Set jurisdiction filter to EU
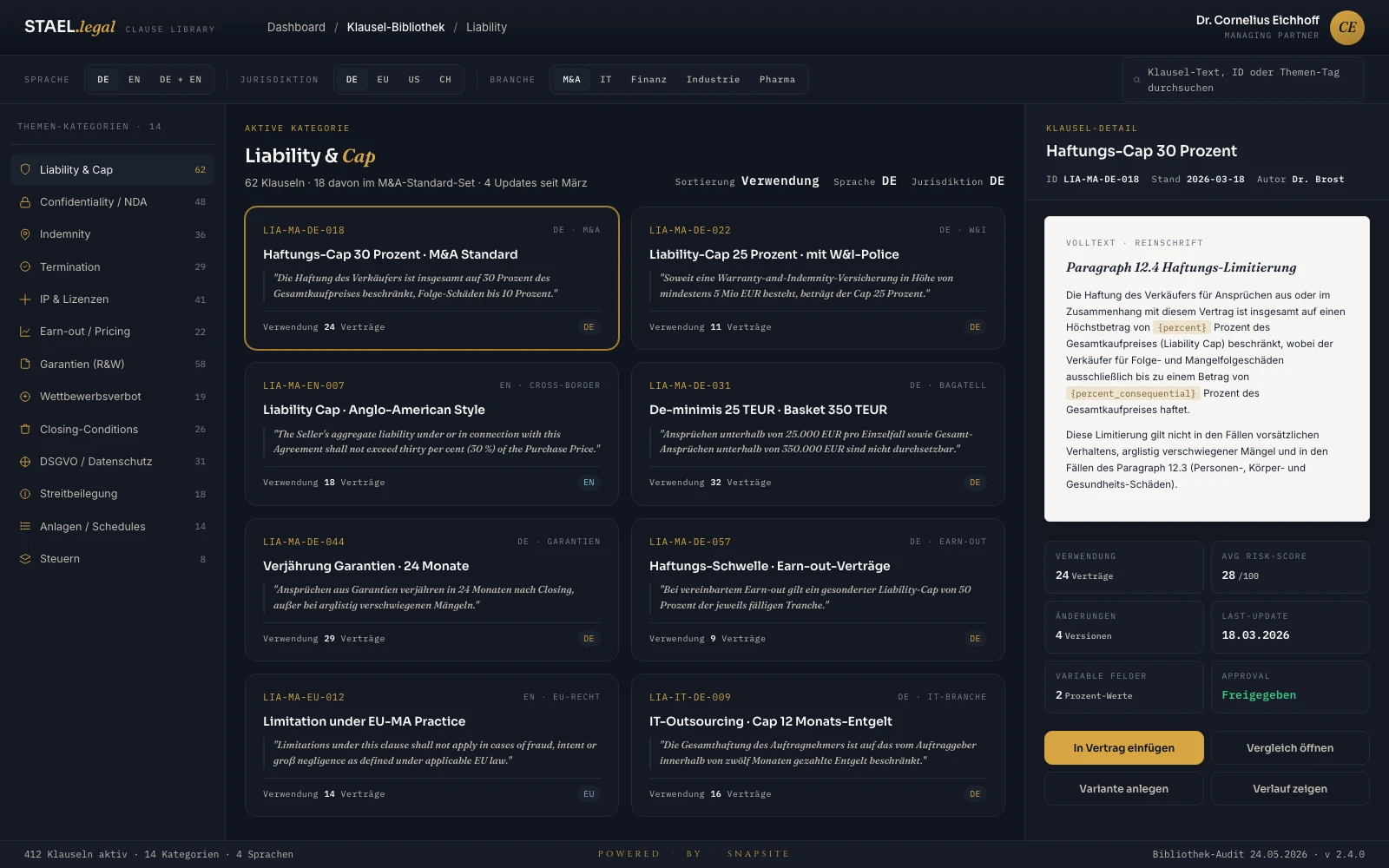Screen dimensions: 1389x868 pos(383,79)
